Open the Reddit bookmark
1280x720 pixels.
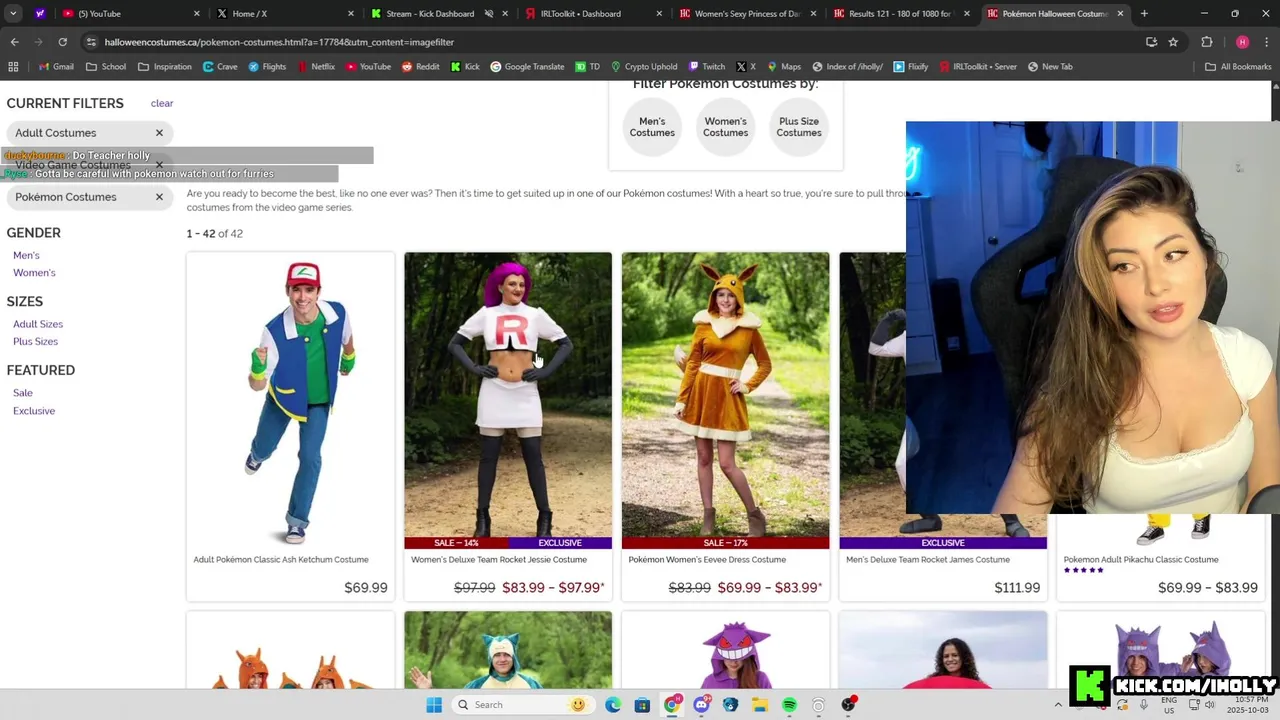(420, 67)
